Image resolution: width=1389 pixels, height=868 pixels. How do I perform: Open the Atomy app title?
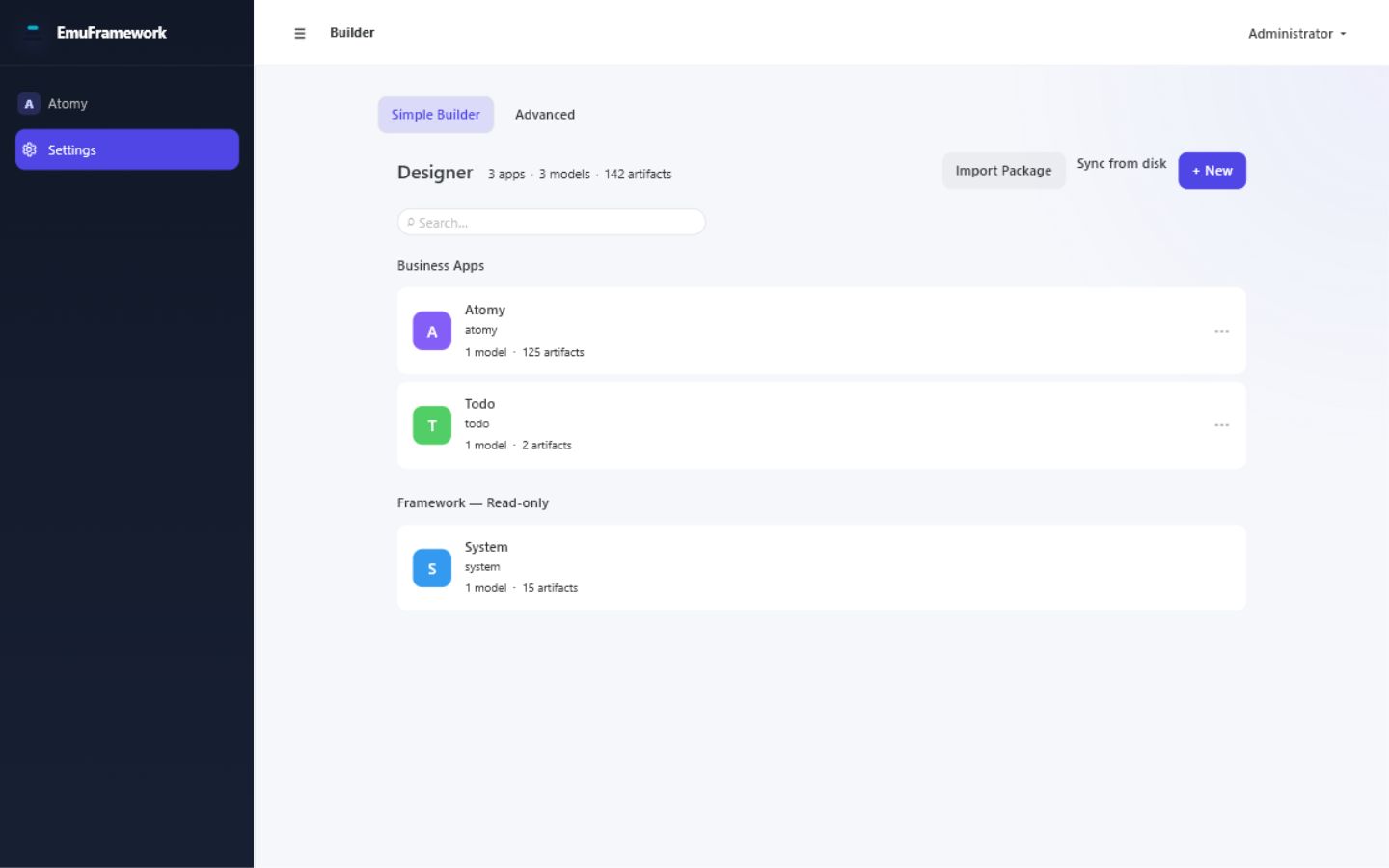(x=485, y=310)
